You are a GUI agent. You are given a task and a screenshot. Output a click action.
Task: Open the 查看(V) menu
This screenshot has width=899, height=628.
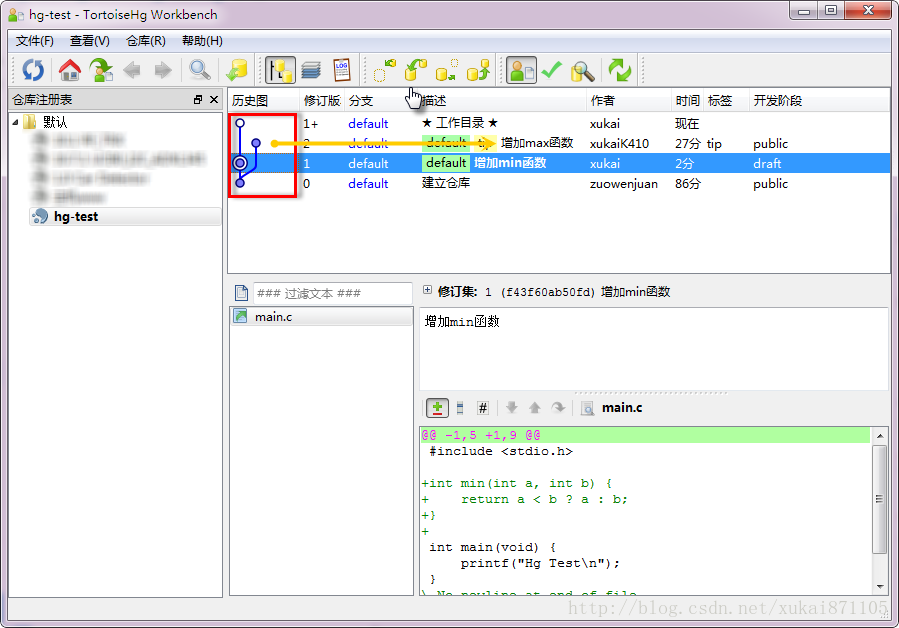(x=89, y=41)
